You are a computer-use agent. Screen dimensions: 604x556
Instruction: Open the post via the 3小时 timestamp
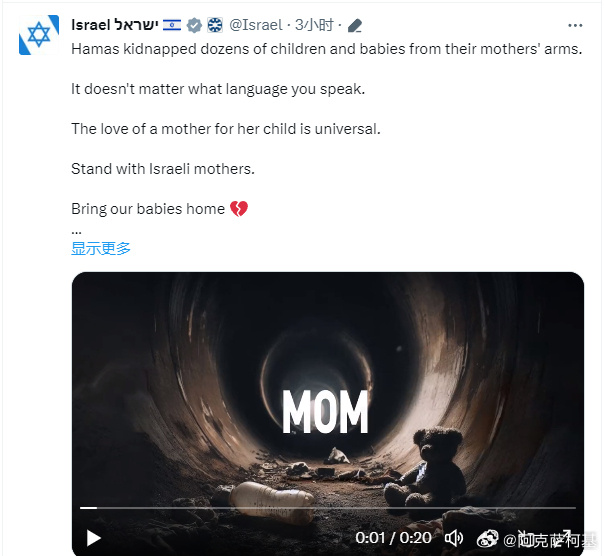(x=314, y=25)
